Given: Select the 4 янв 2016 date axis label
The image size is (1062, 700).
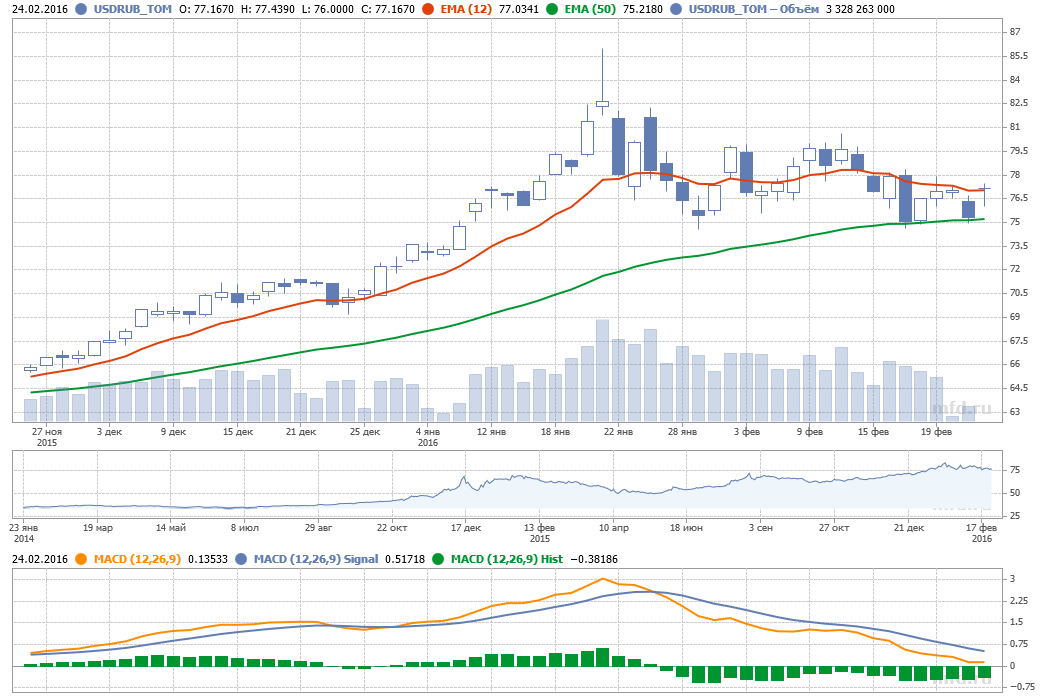Looking at the screenshot, I should 428,437.
